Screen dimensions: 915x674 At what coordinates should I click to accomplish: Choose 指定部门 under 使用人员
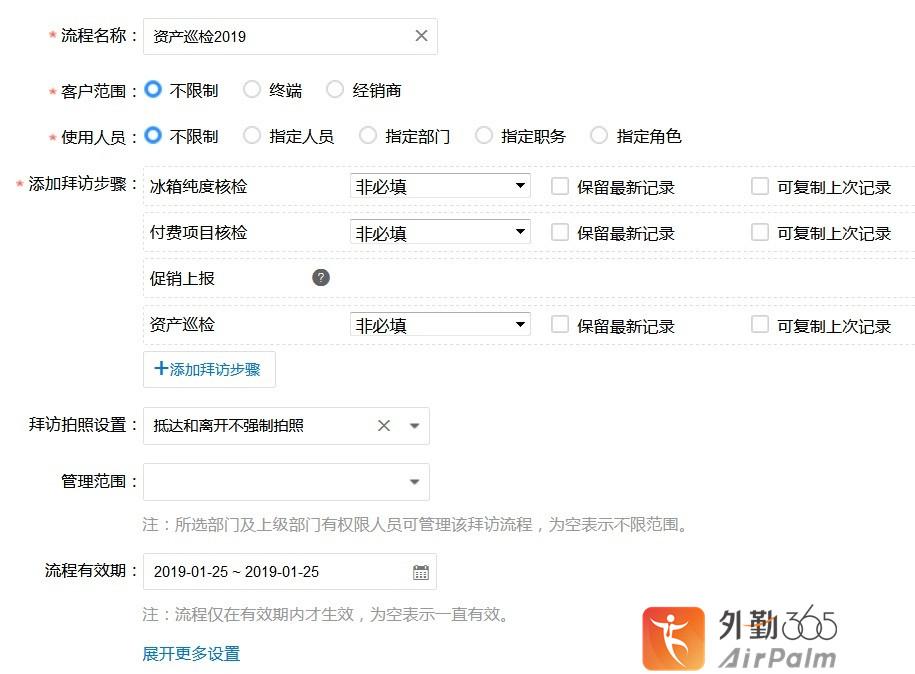(368, 136)
